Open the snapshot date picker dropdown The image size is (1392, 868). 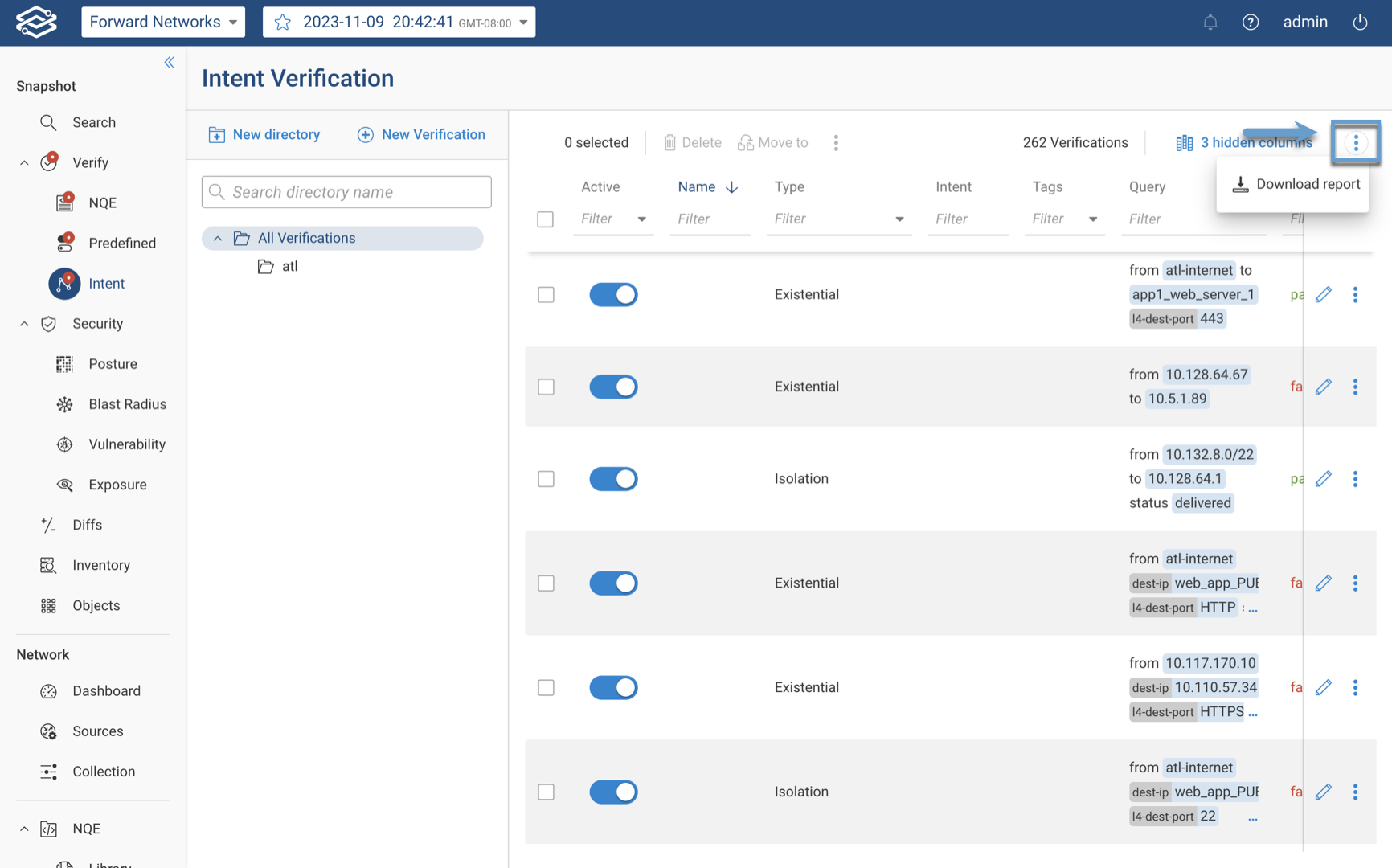pos(523,22)
